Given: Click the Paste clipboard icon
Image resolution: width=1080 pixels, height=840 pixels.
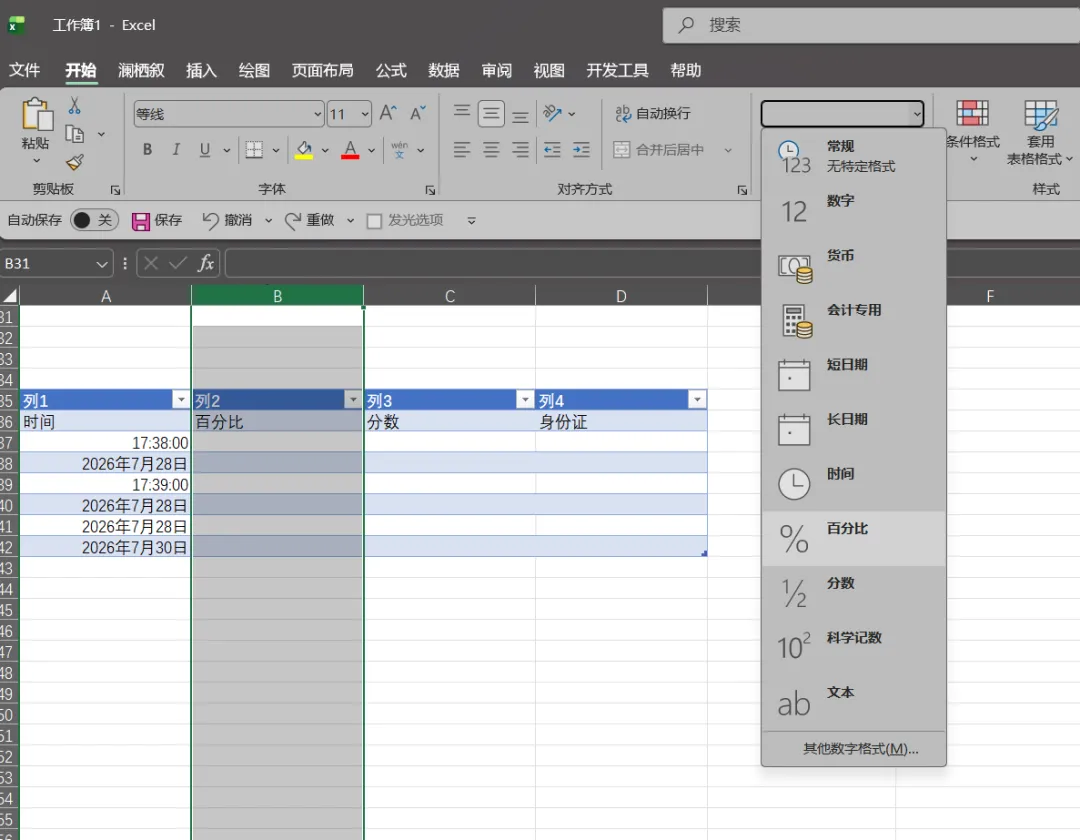Looking at the screenshot, I should [37, 114].
